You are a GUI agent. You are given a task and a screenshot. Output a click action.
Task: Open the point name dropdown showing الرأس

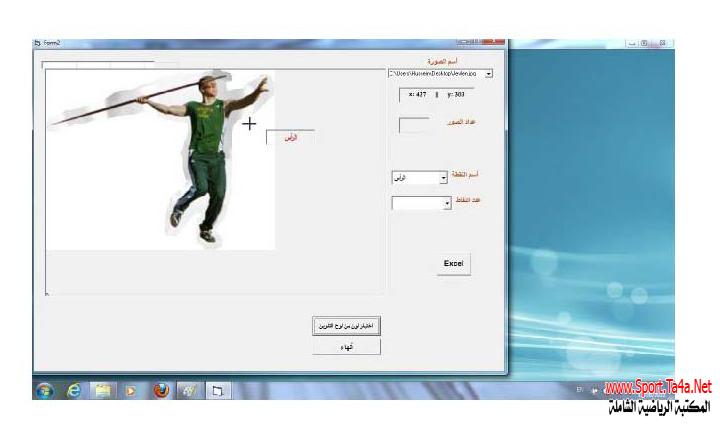[x=442, y=178]
